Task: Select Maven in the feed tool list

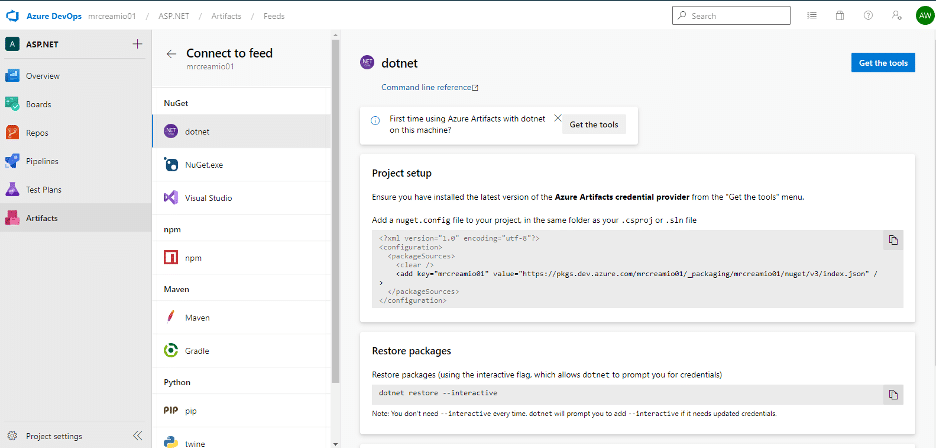Action: [241, 318]
